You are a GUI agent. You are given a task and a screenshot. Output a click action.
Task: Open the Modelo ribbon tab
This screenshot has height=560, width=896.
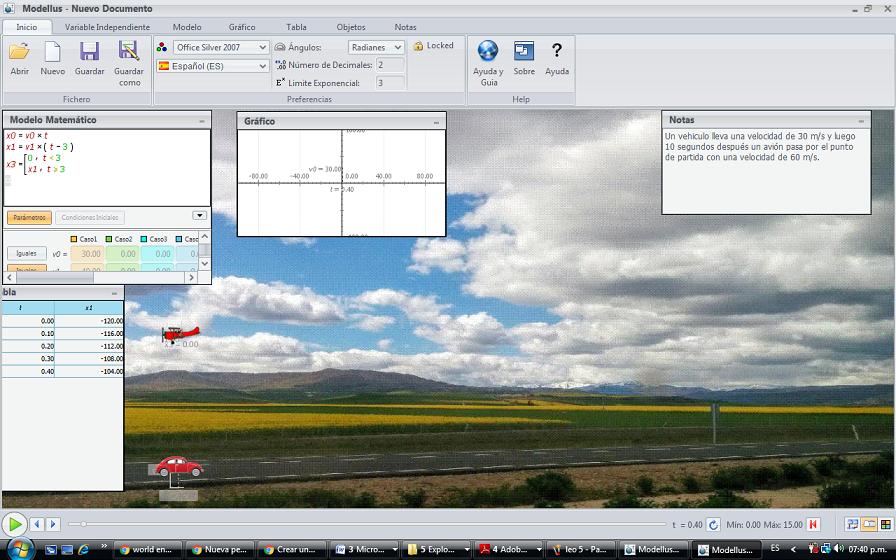pyautogui.click(x=187, y=27)
